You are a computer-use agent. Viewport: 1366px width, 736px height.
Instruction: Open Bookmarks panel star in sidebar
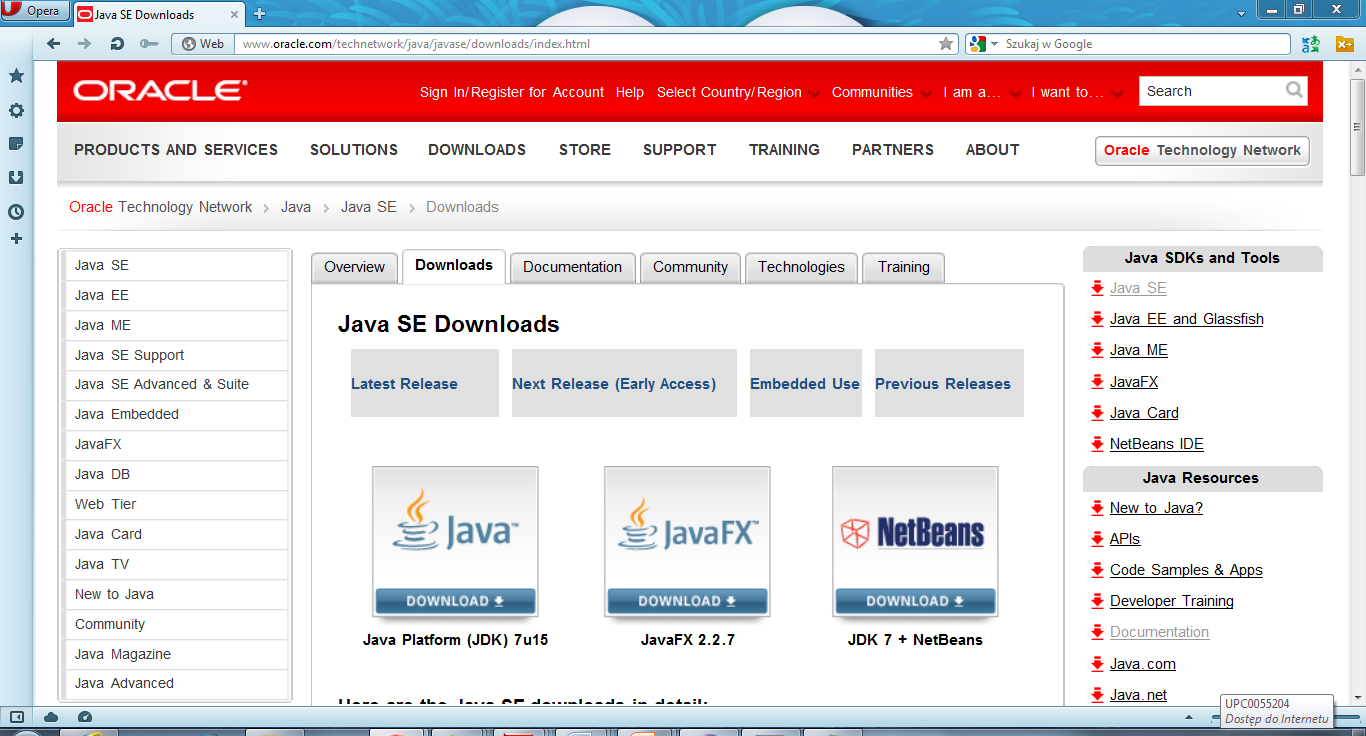(x=16, y=76)
